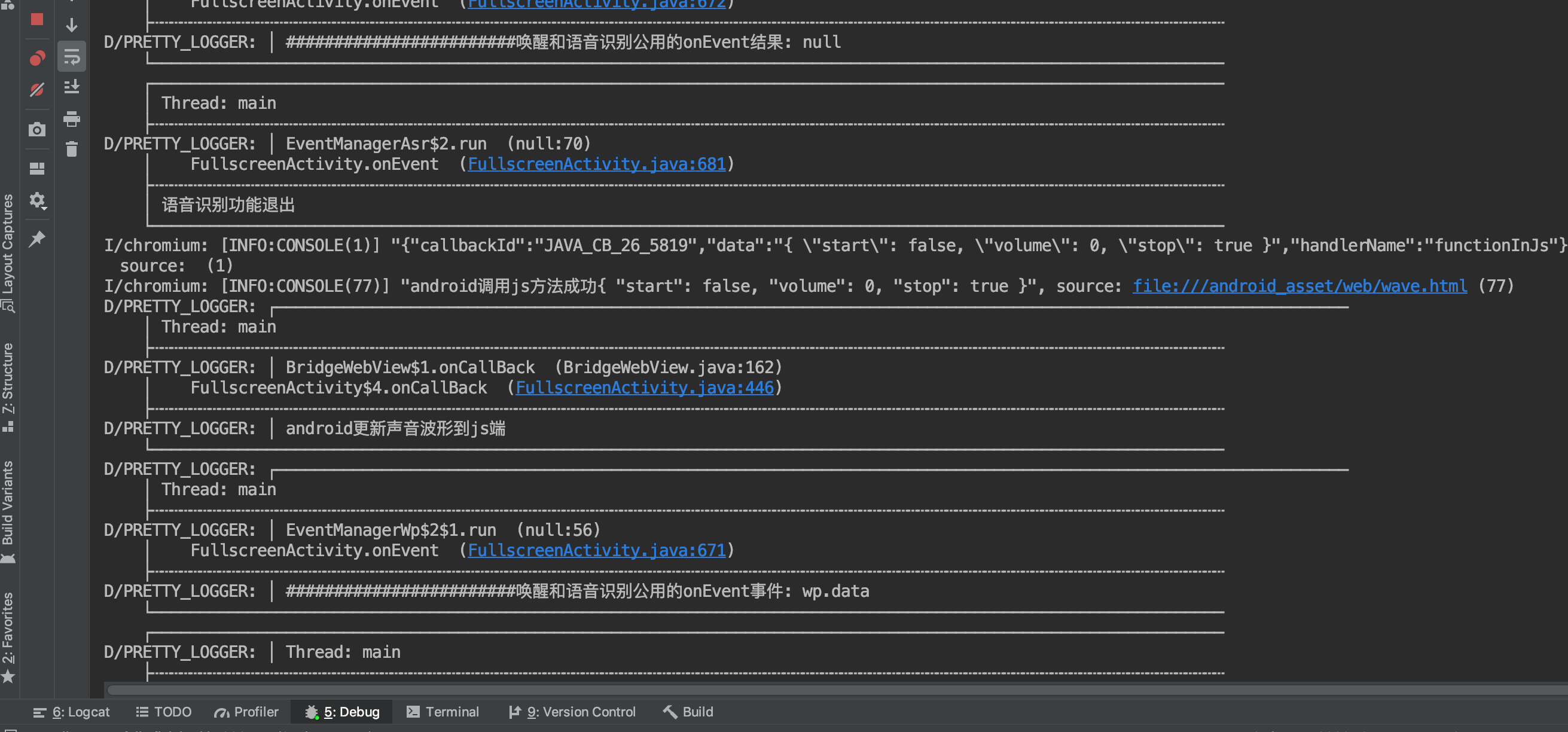Image resolution: width=1568 pixels, height=732 pixels.
Task: Click the text '语音识别功能退出'
Action: (228, 205)
